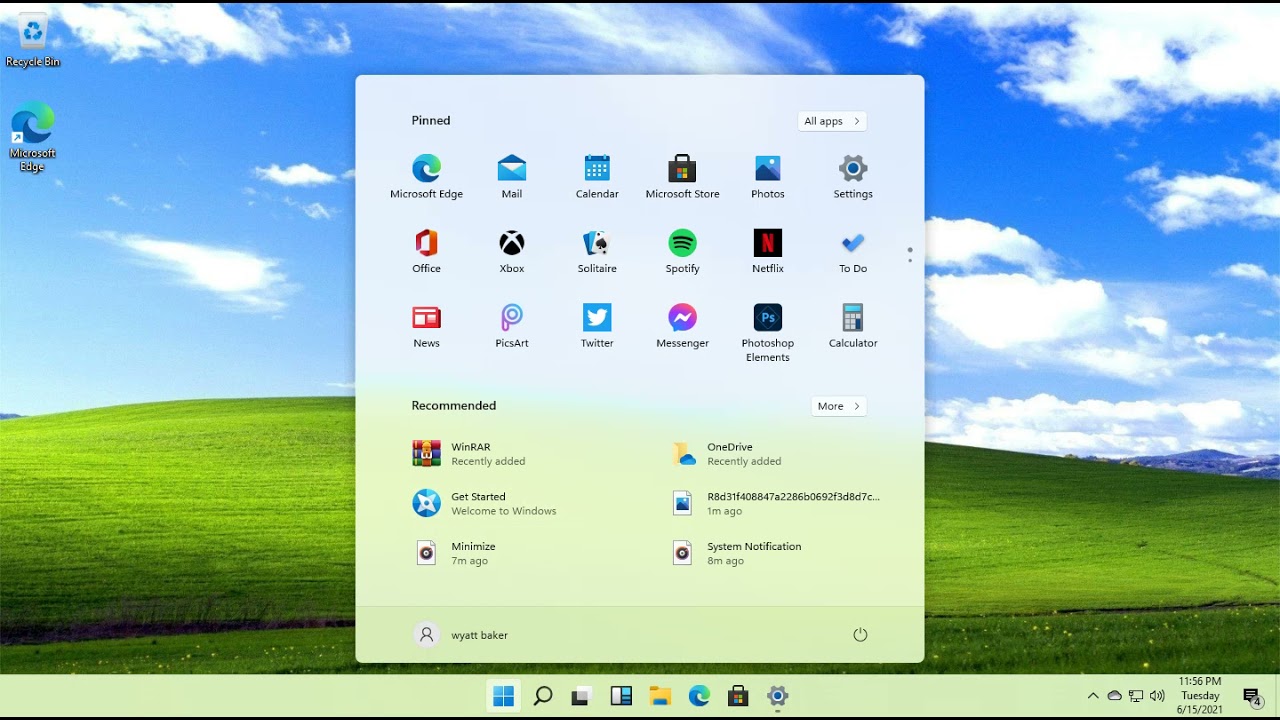1280x720 pixels.
Task: Start the Solitaire game
Action: [x=597, y=251]
